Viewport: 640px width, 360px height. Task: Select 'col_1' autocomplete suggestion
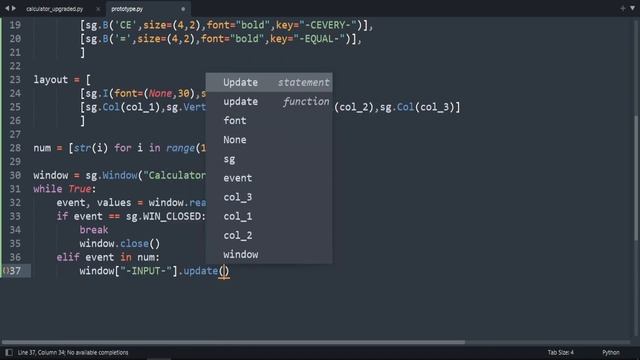(269, 216)
